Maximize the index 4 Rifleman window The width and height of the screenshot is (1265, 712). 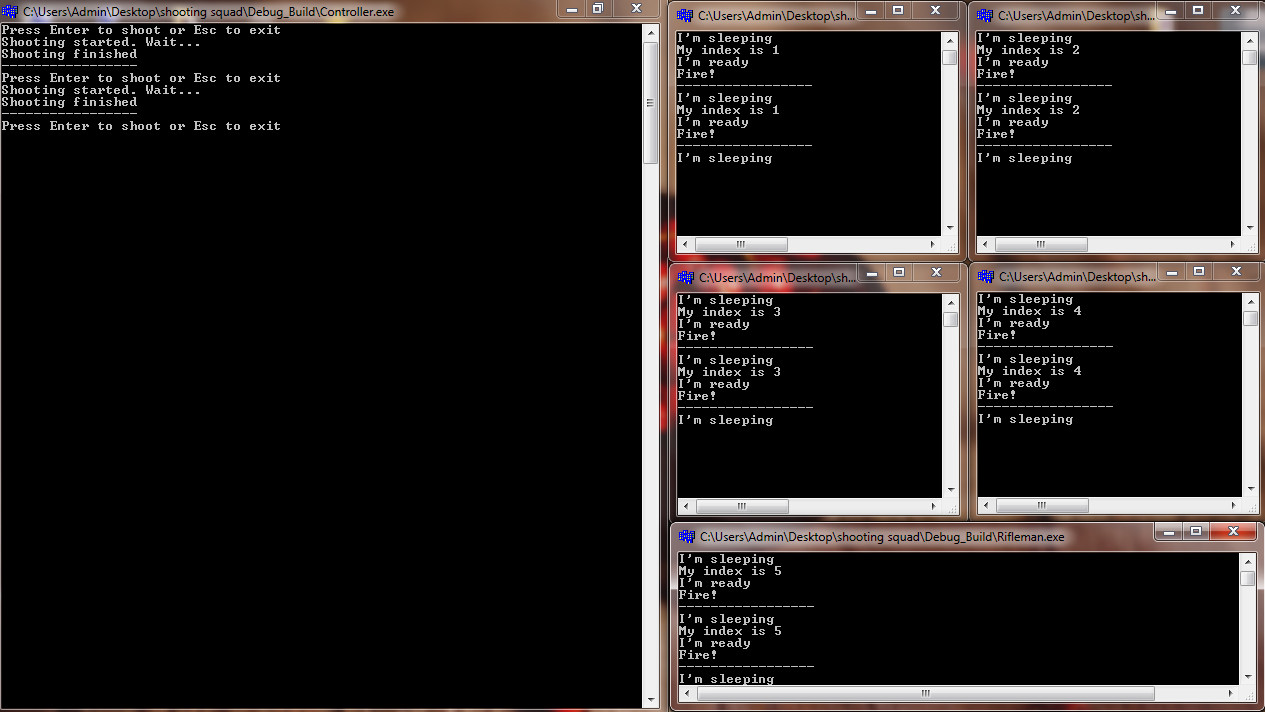[x=1198, y=271]
